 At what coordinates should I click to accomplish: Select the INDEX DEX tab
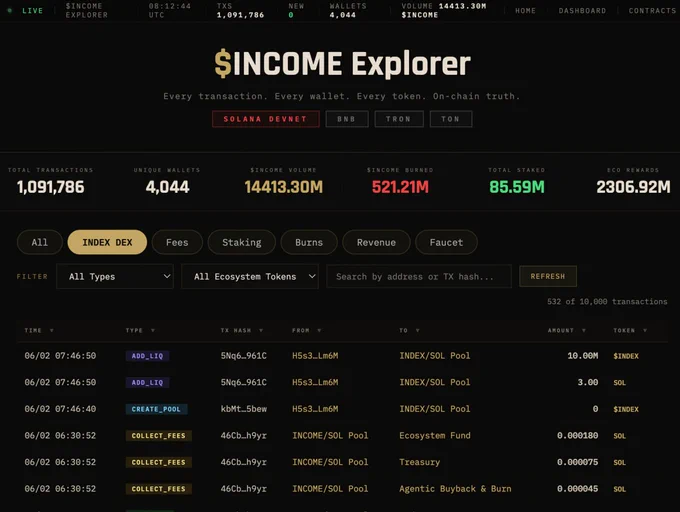(x=107, y=242)
